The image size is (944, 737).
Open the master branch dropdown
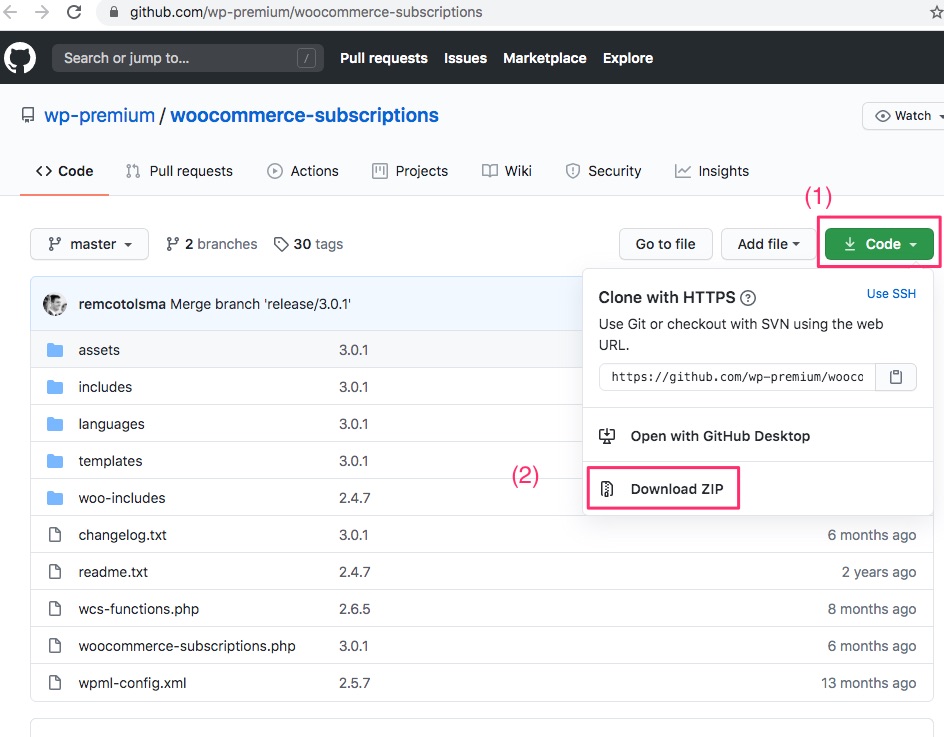(x=89, y=244)
